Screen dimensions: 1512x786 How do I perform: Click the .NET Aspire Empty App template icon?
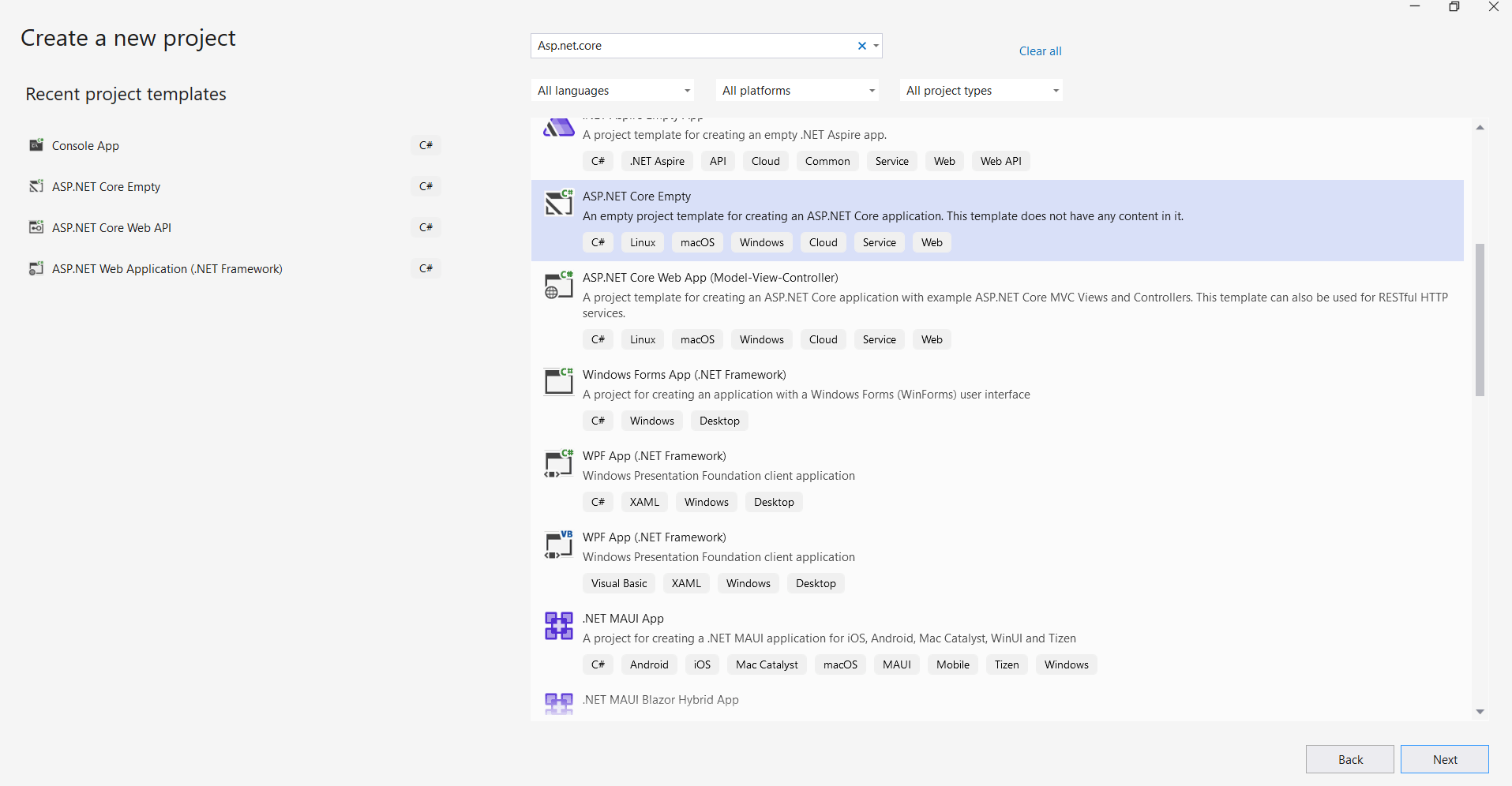(x=559, y=128)
